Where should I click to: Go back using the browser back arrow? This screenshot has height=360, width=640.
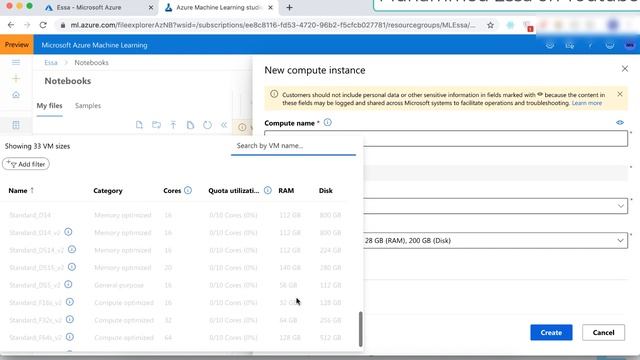click(x=11, y=25)
